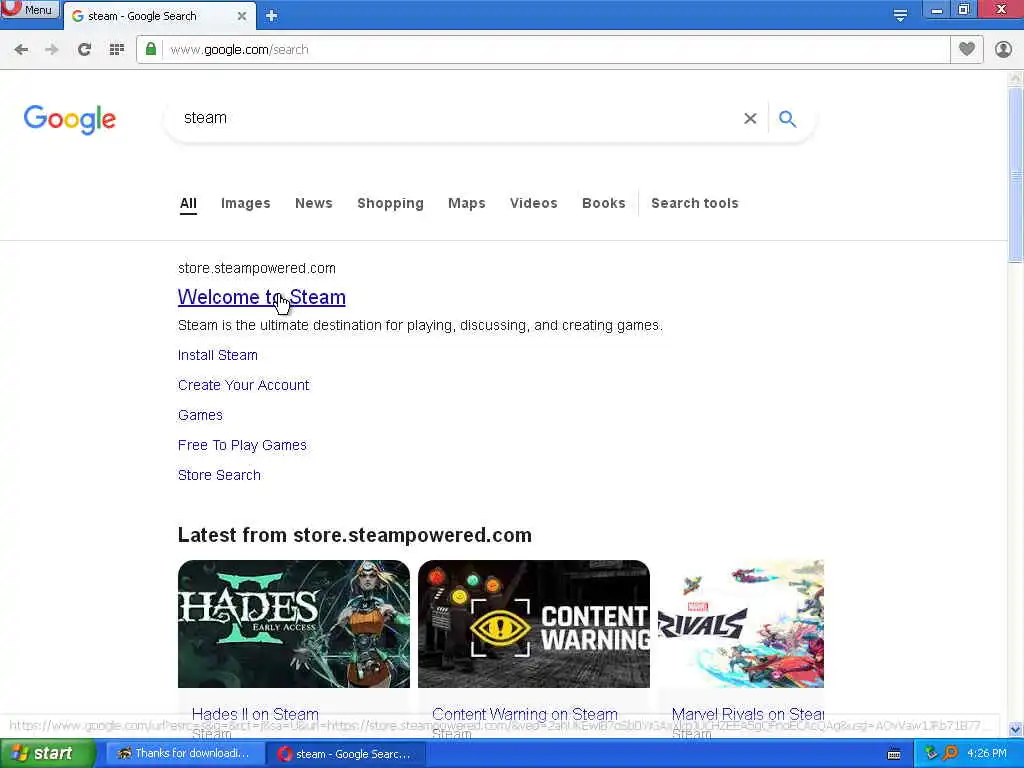Image resolution: width=1024 pixels, height=768 pixels.
Task: Minimize the Opera window
Action: [936, 10]
